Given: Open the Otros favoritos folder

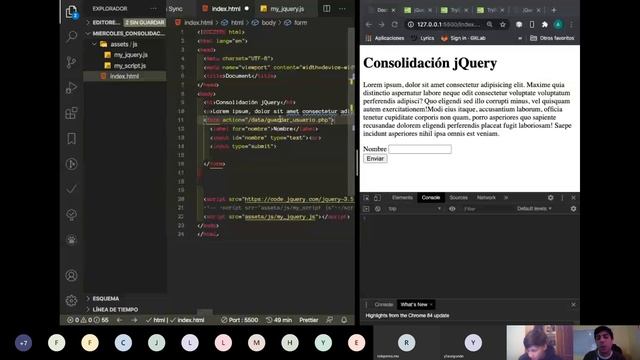Looking at the screenshot, I should click(x=552, y=38).
